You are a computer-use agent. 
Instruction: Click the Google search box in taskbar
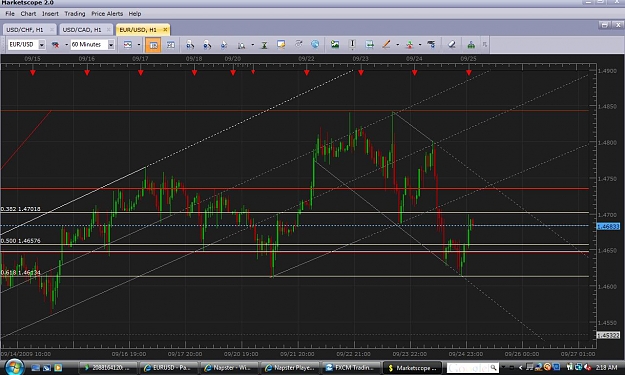point(472,368)
